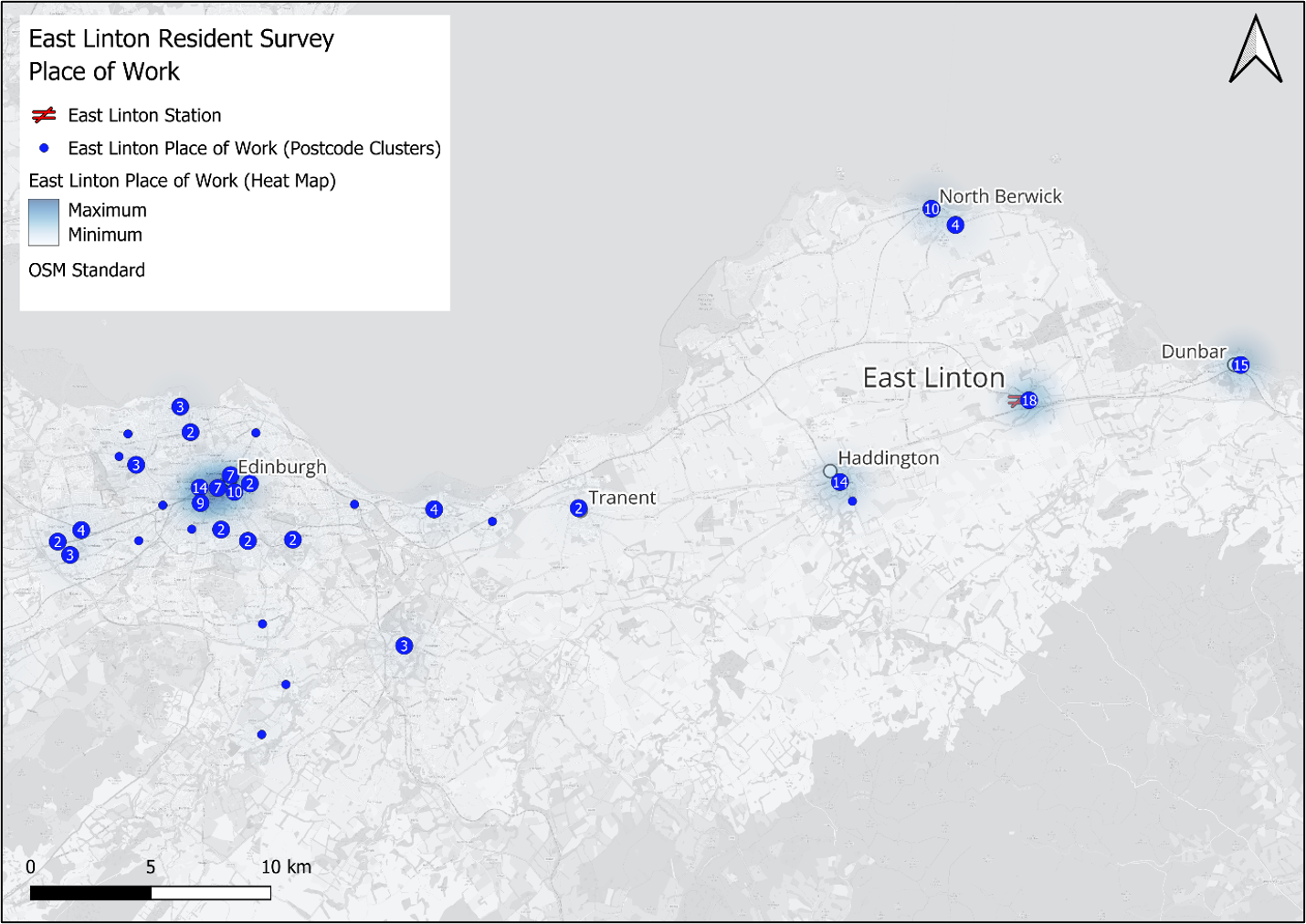Select the "Maximum" heat map label
1306x924 pixels.
click(x=107, y=210)
